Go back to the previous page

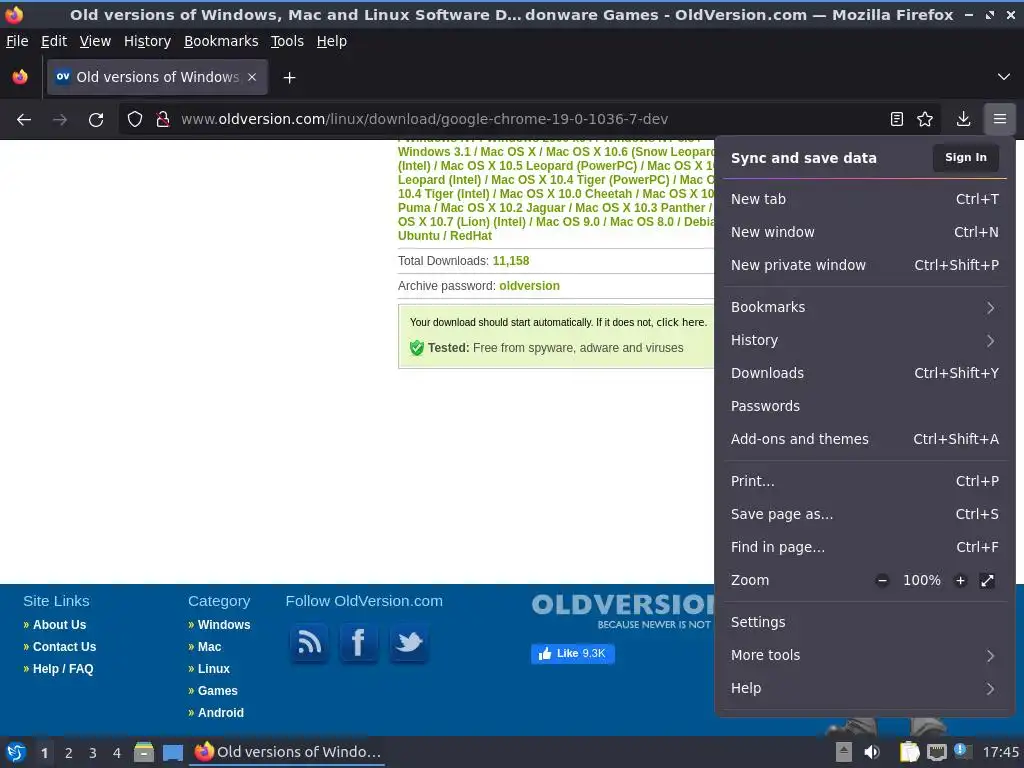click(x=24, y=120)
